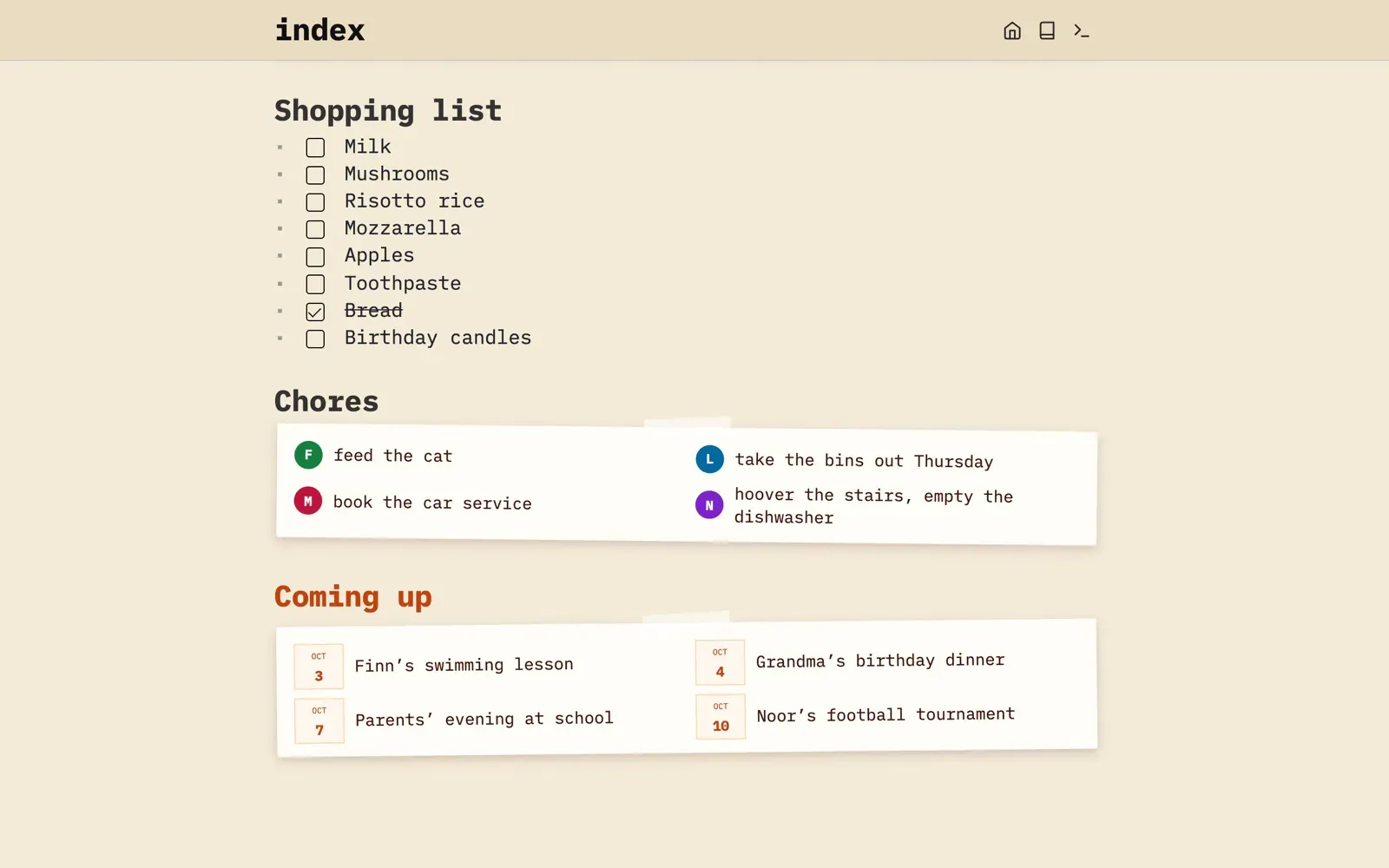Open the home icon in header
The image size is (1389, 868).
point(1012,30)
